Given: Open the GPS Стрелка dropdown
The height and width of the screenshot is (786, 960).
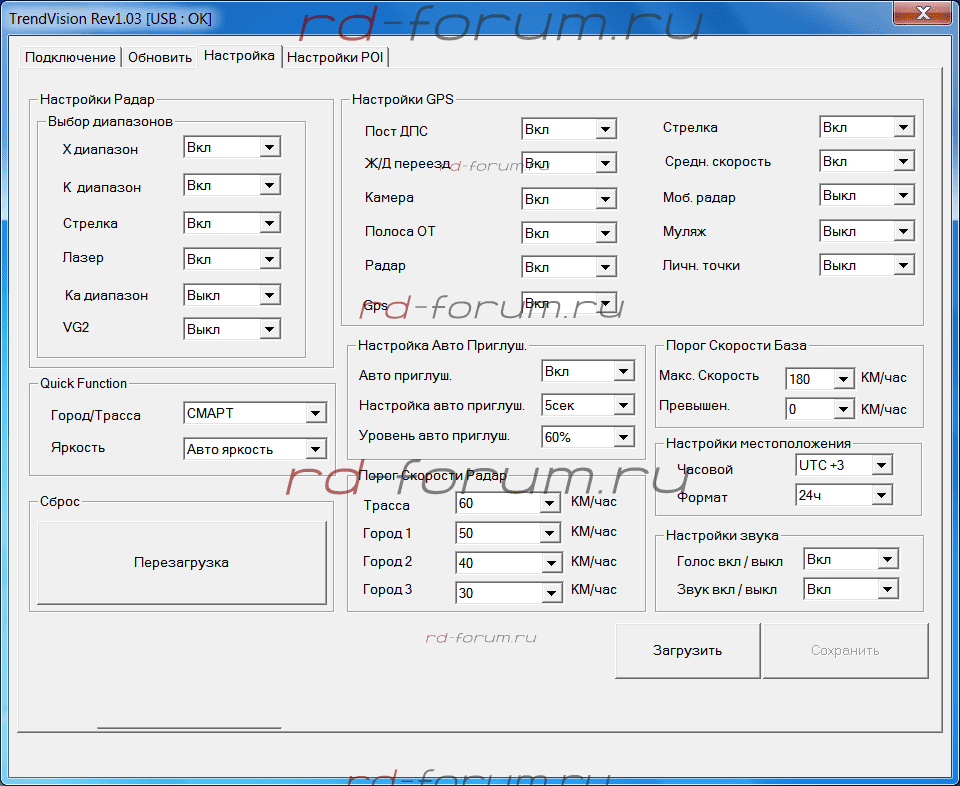Looking at the screenshot, I should pyautogui.click(x=867, y=127).
